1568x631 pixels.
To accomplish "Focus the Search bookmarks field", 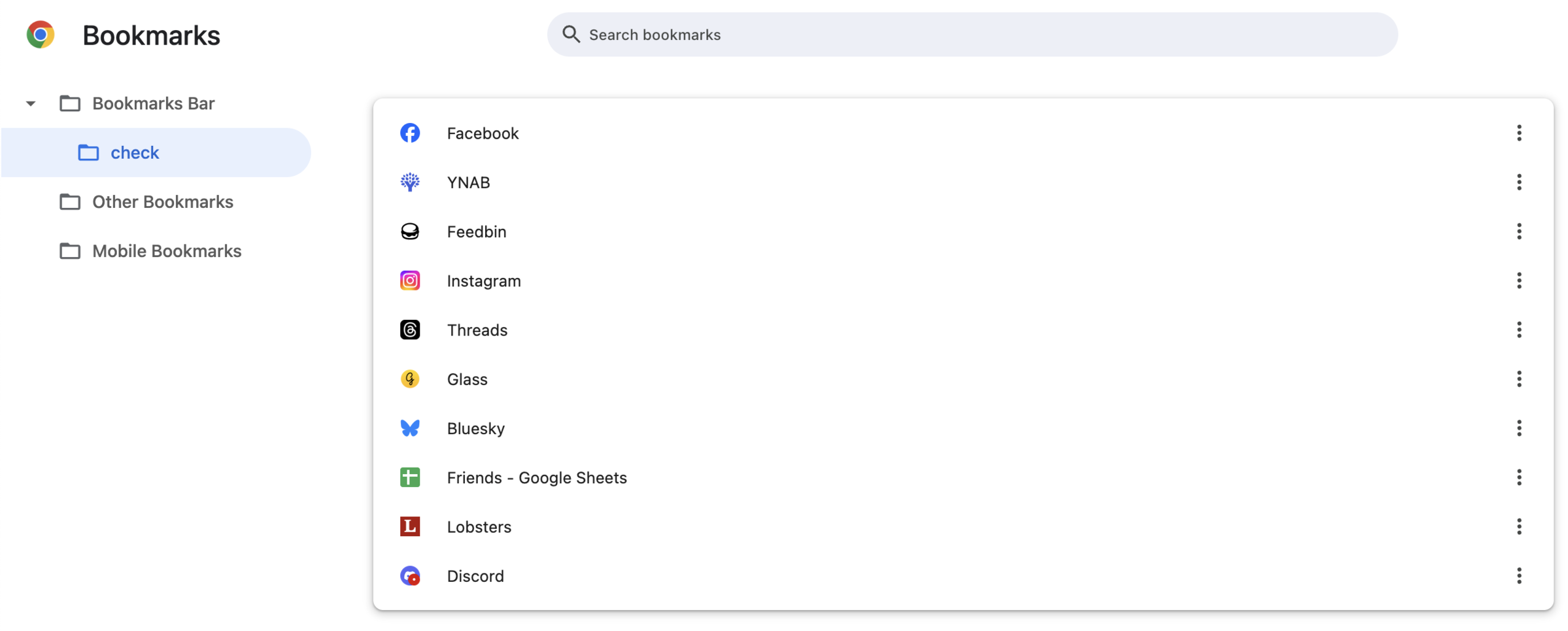I will click(972, 35).
